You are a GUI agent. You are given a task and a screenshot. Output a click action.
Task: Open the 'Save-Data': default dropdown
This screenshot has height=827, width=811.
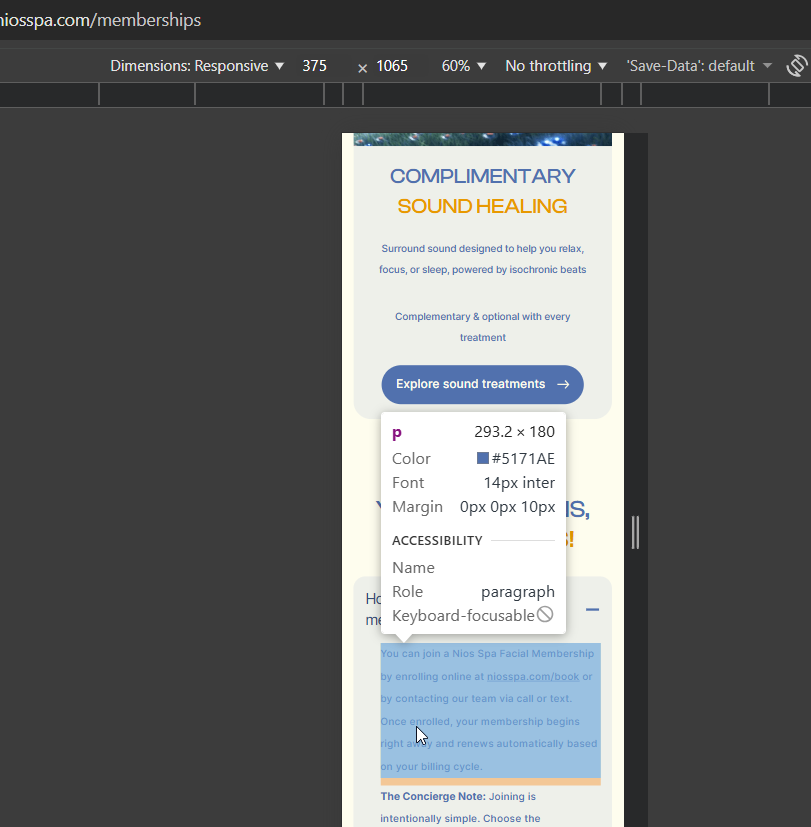tap(699, 66)
